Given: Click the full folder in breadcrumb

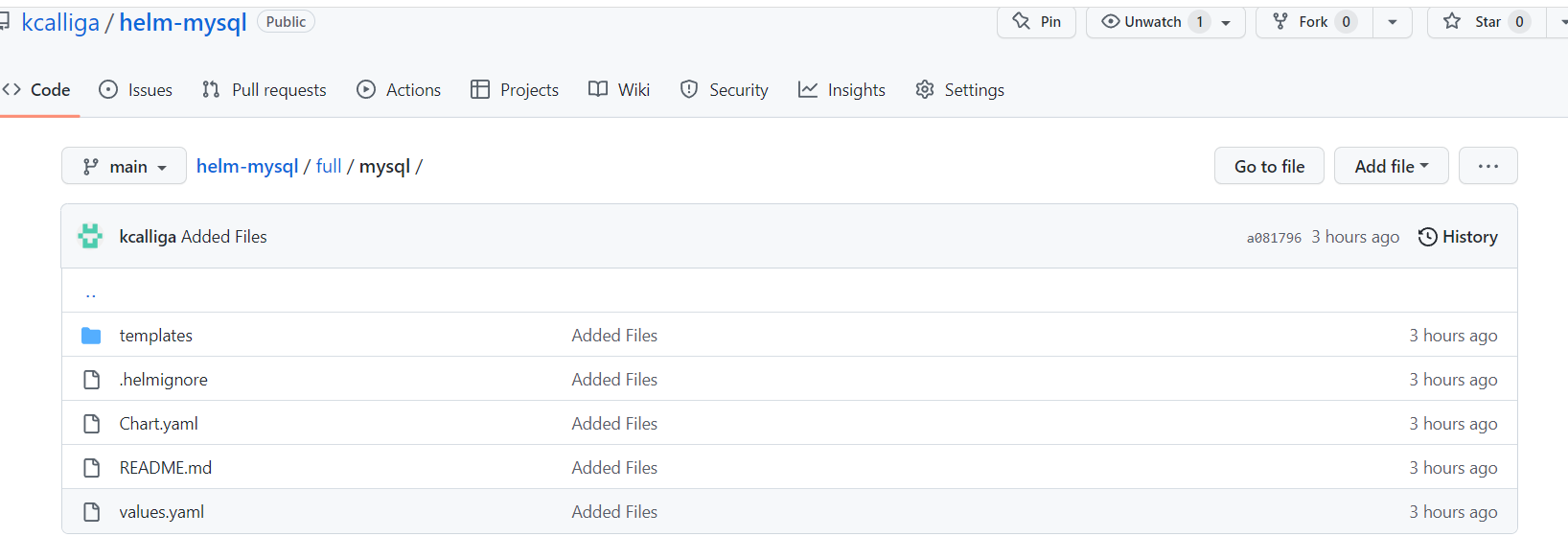Looking at the screenshot, I should click(x=329, y=166).
